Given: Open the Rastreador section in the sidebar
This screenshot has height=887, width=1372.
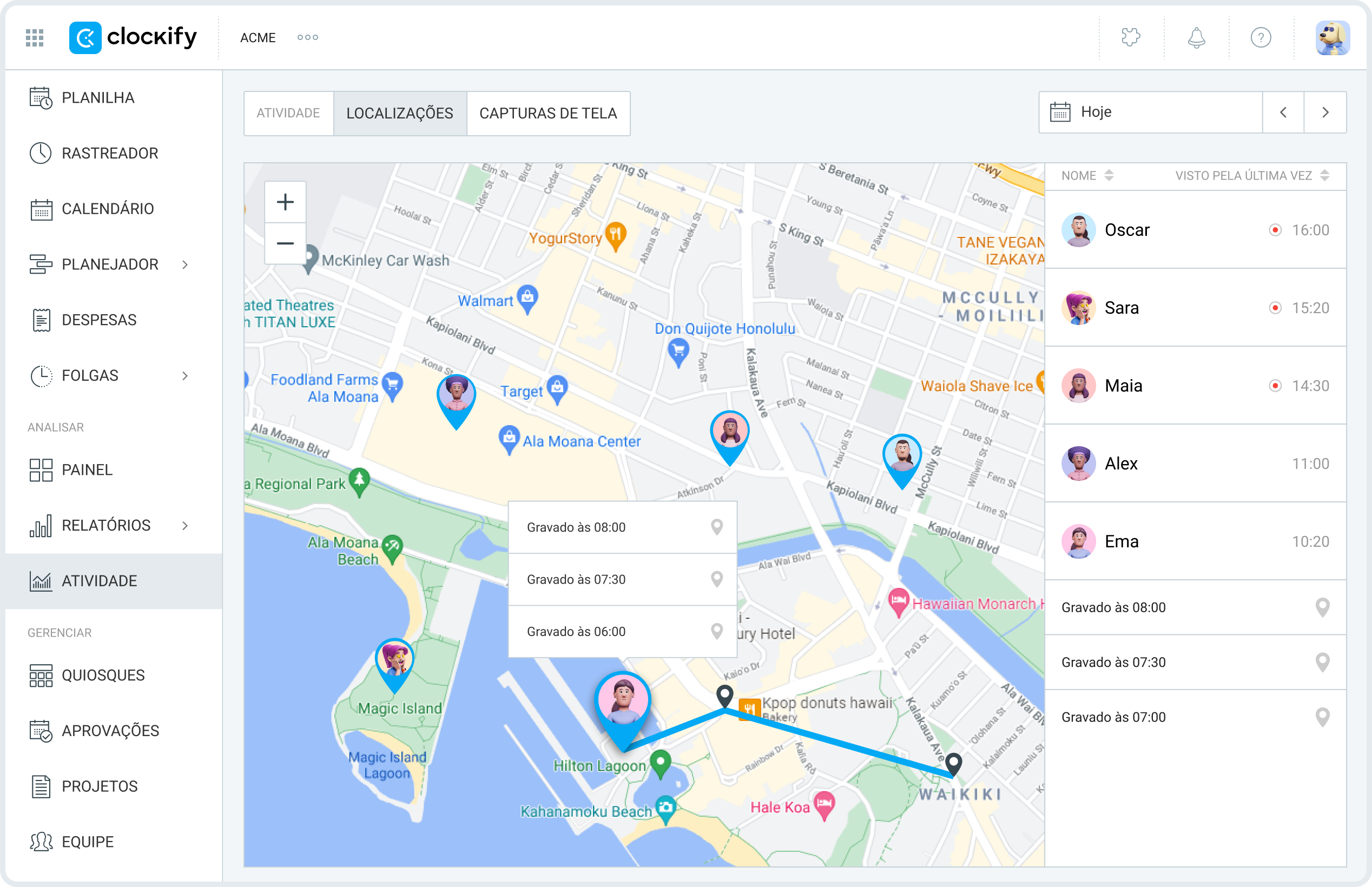Looking at the screenshot, I should click(x=109, y=153).
